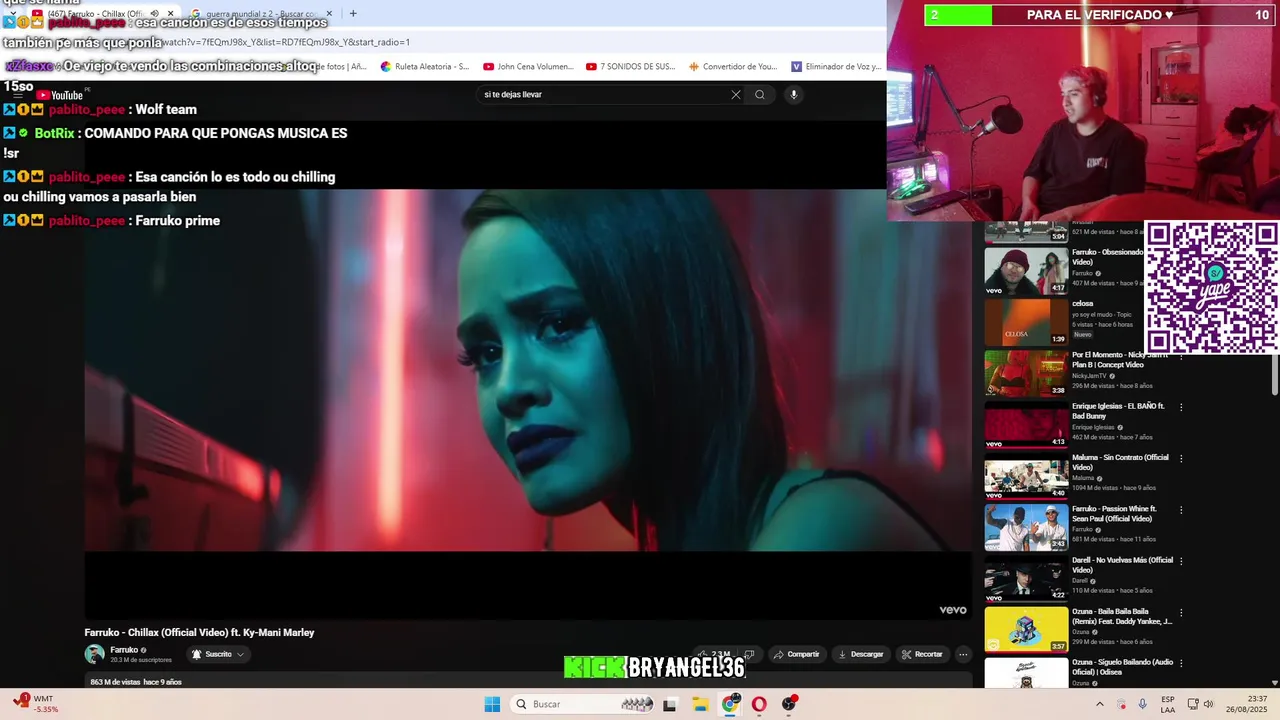The width and height of the screenshot is (1280, 720).
Task: Open Task View from the taskbar
Action: click(670, 704)
